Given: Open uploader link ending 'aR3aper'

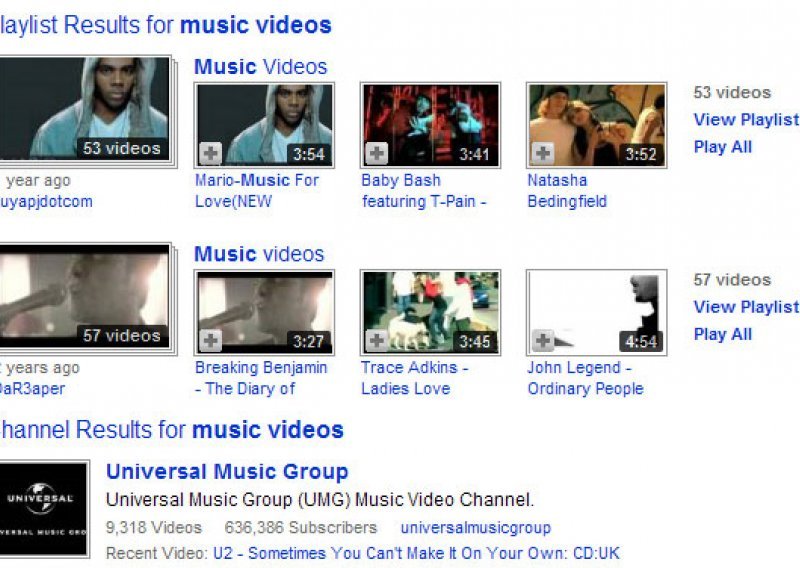Looking at the screenshot, I should 32,389.
